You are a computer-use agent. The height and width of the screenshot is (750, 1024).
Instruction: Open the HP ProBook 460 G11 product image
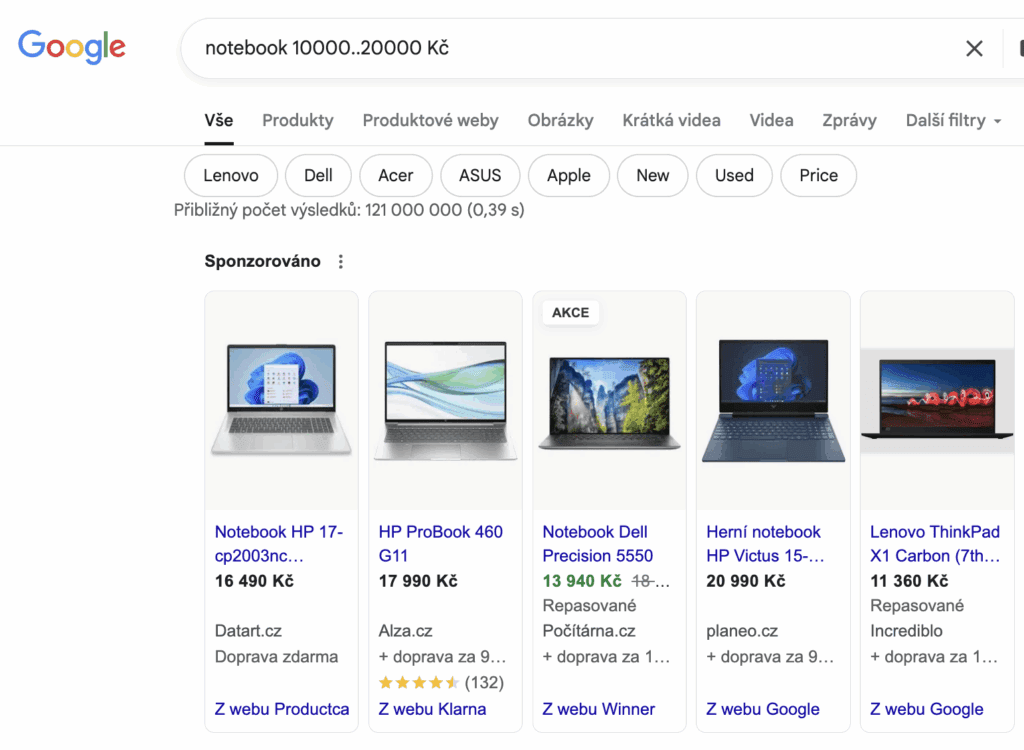pyautogui.click(x=445, y=400)
